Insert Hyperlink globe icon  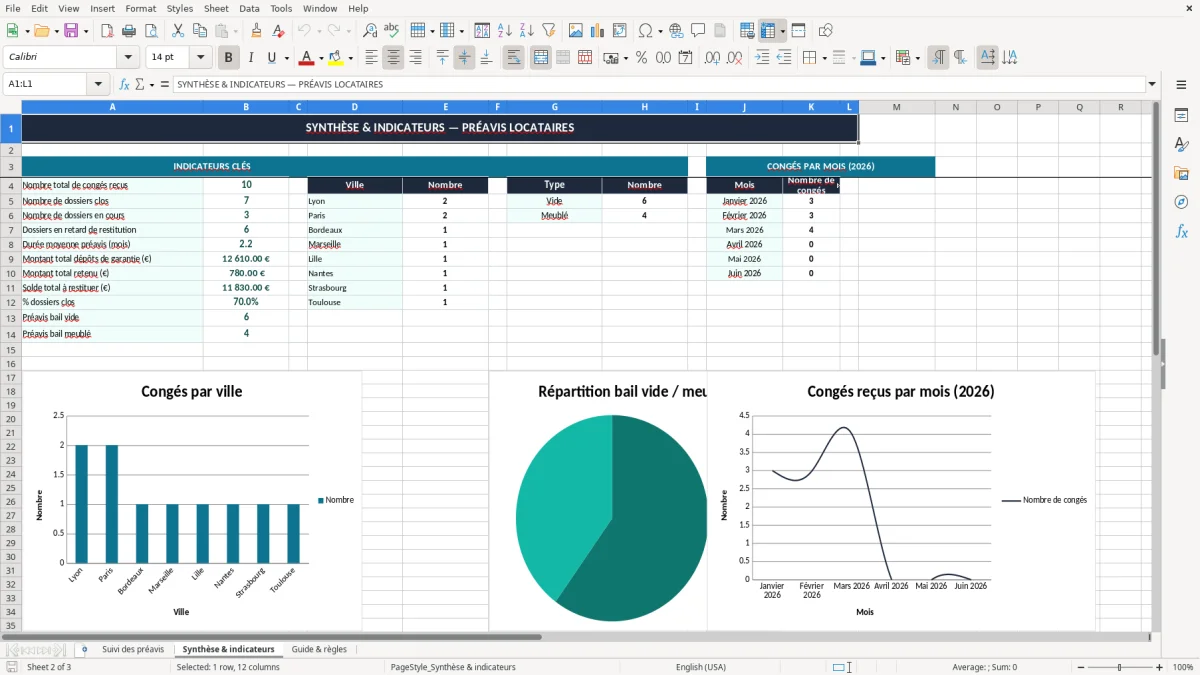coord(676,31)
